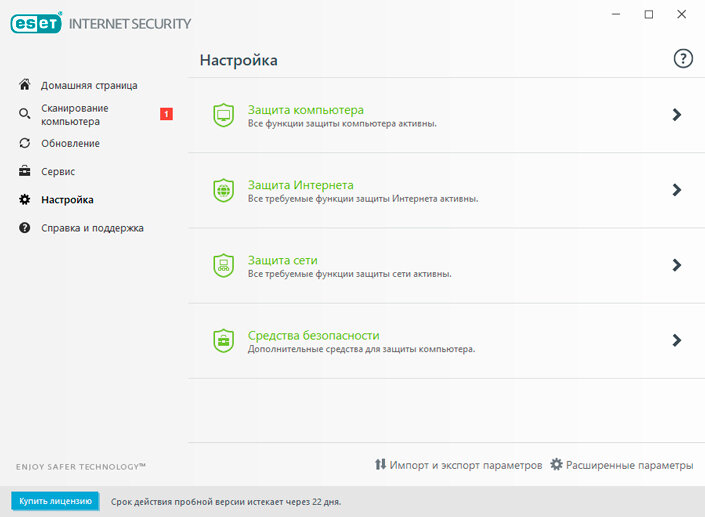Open Справка и поддержка in the sidebar
The height and width of the screenshot is (517, 705).
click(x=92, y=228)
